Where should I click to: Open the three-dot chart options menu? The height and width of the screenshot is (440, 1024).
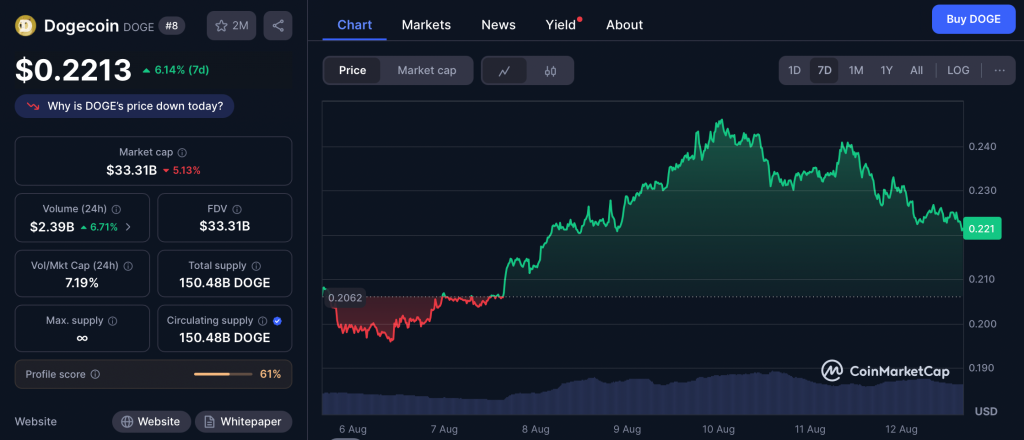click(x=999, y=71)
